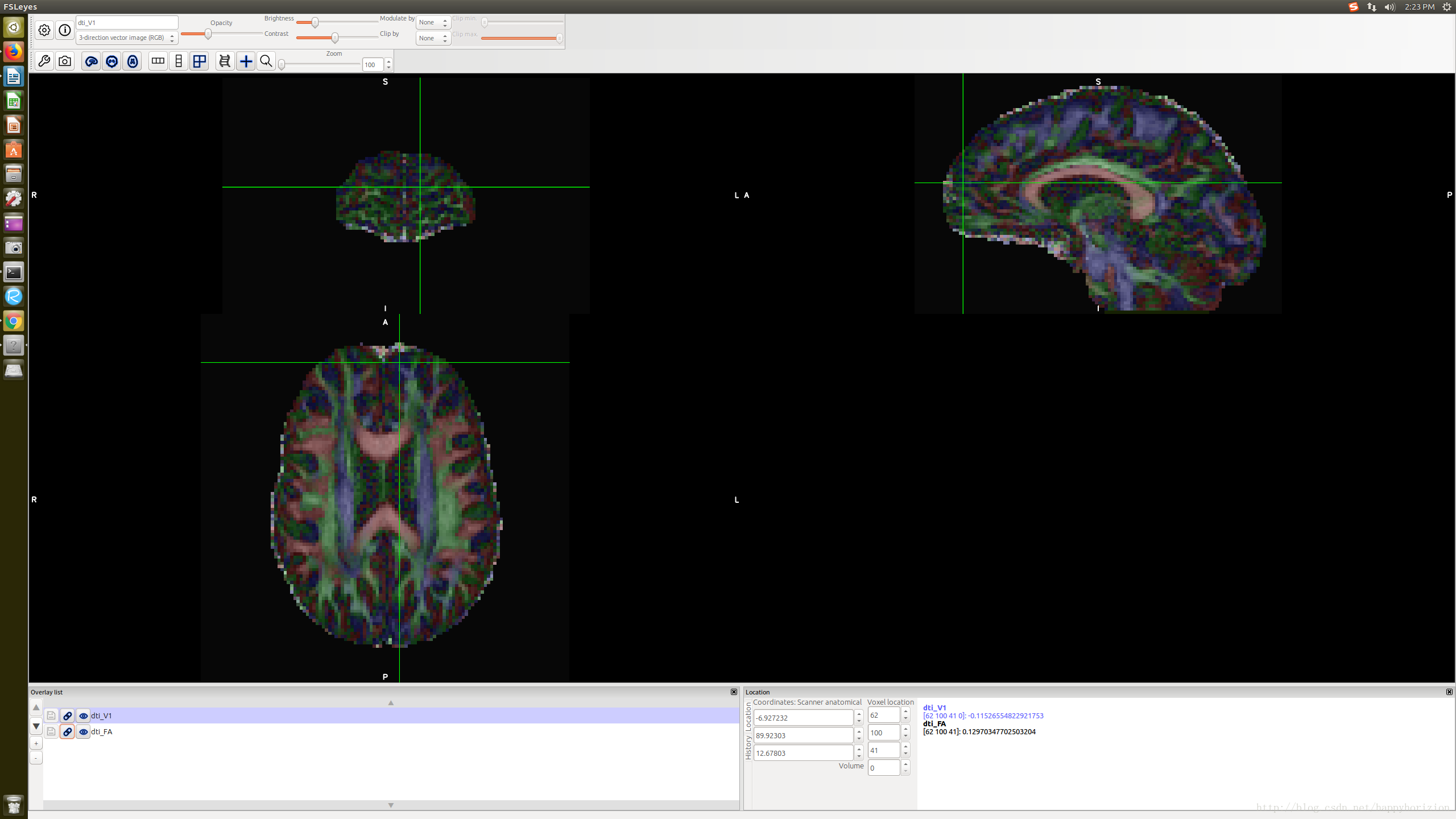
Task: Open Terminal from the dock
Action: click(x=14, y=272)
